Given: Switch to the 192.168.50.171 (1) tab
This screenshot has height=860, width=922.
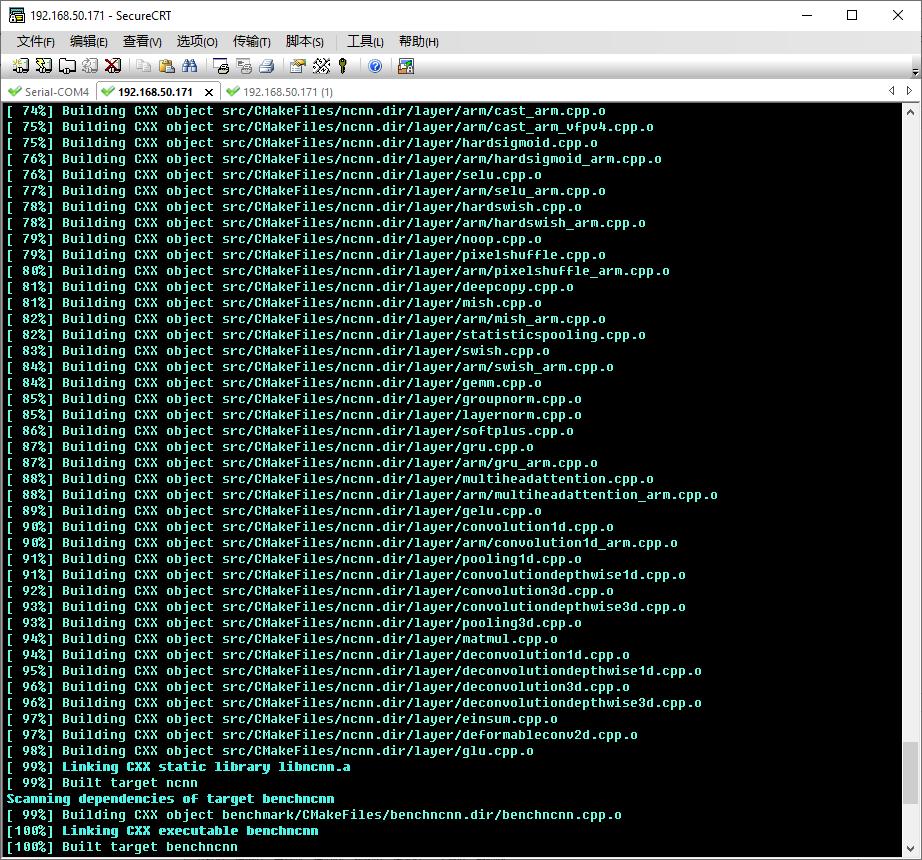Looking at the screenshot, I should point(274,92).
